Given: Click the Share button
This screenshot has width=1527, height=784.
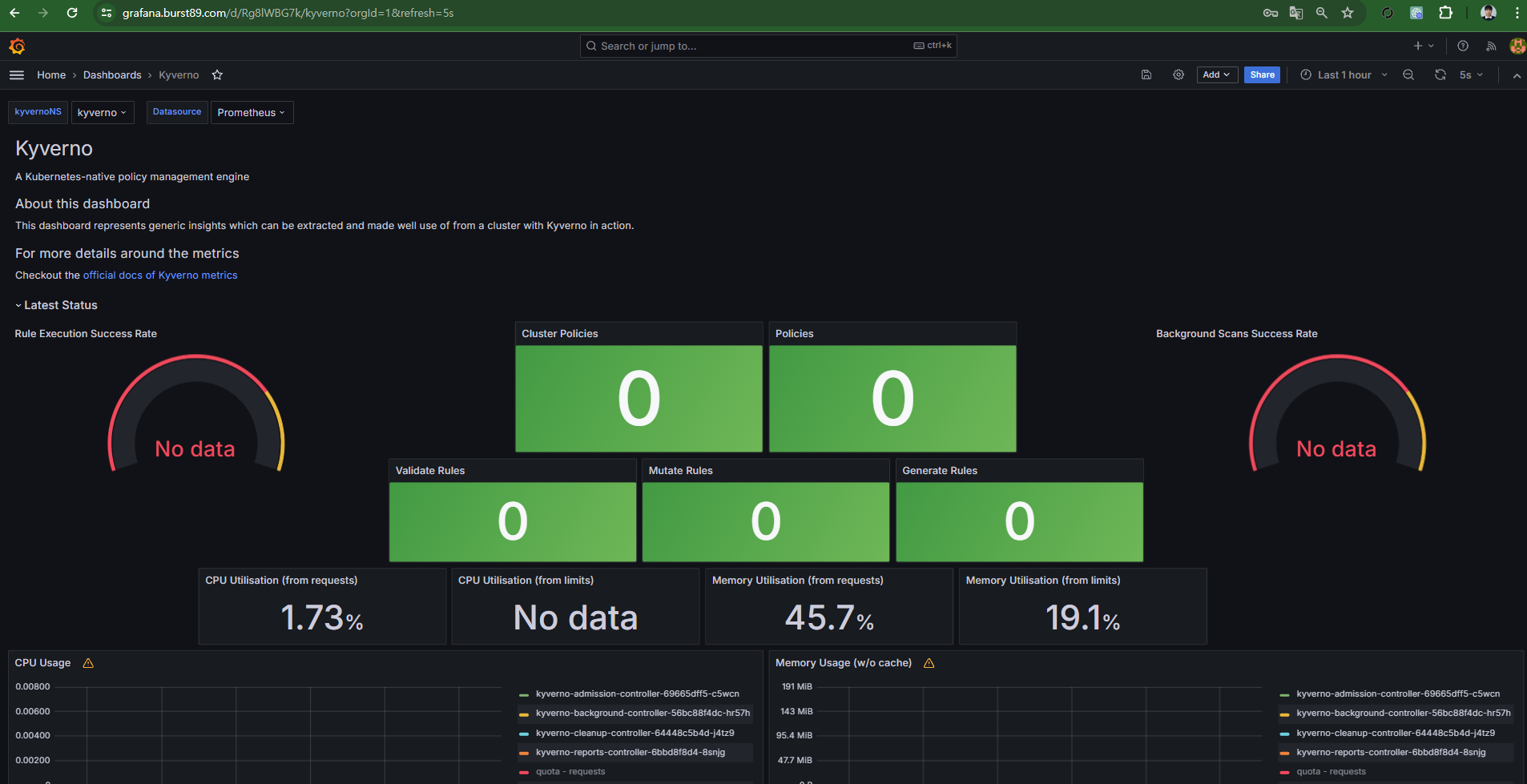Looking at the screenshot, I should click(1262, 75).
